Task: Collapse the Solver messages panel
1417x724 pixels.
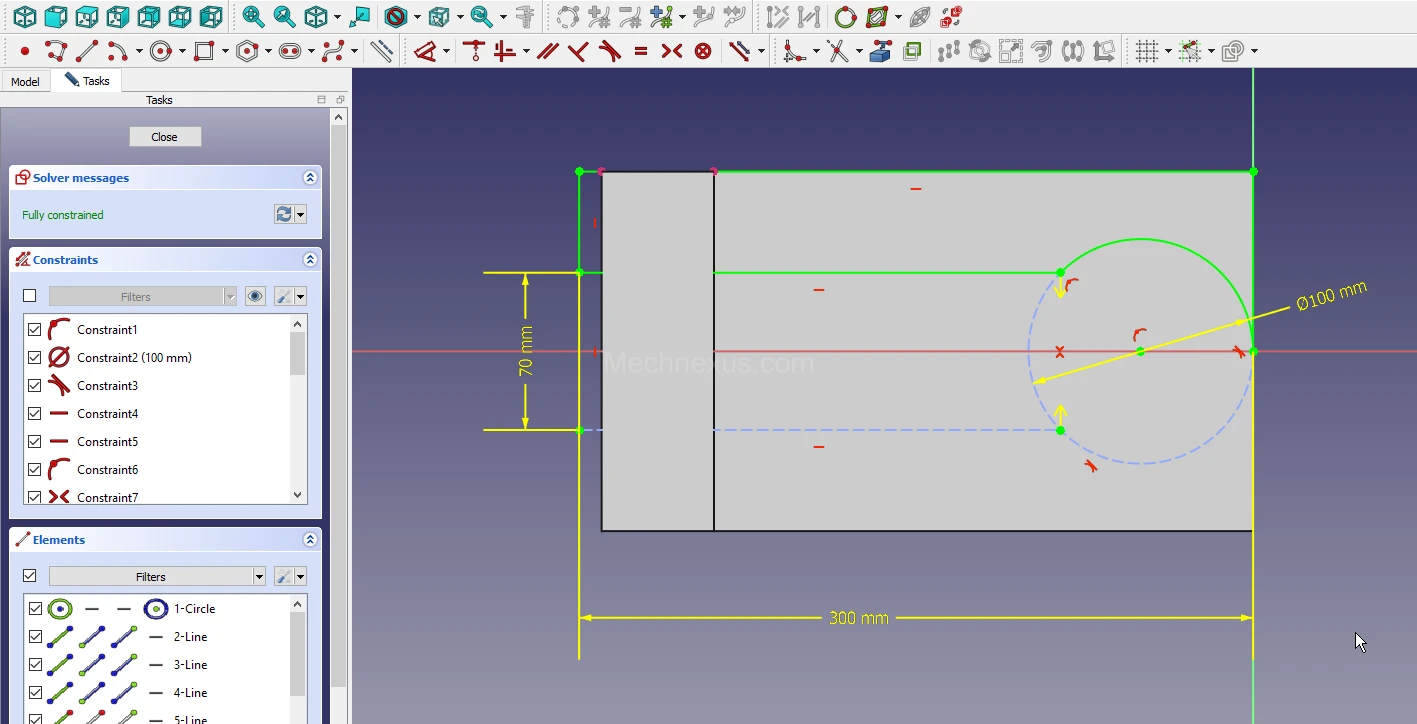Action: [310, 178]
